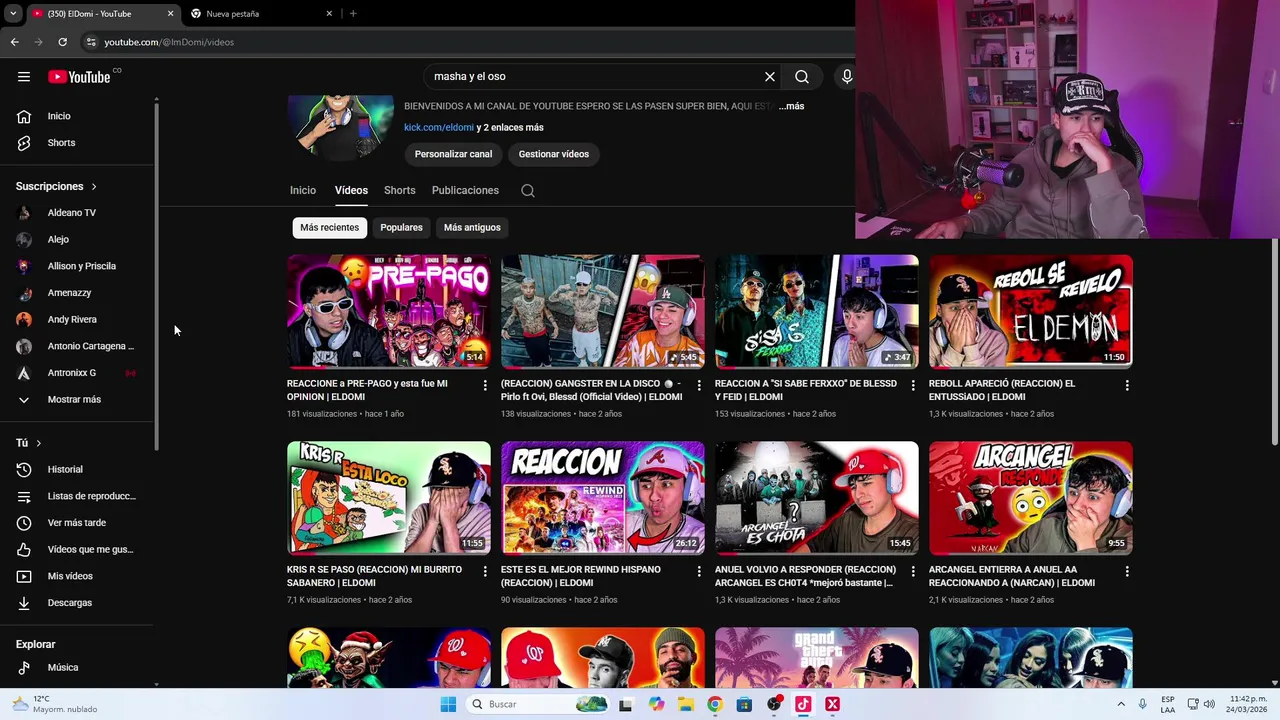The height and width of the screenshot is (720, 1280).
Task: Open the ARCANGEL RESPONDE video thumbnail
Action: tap(1031, 498)
